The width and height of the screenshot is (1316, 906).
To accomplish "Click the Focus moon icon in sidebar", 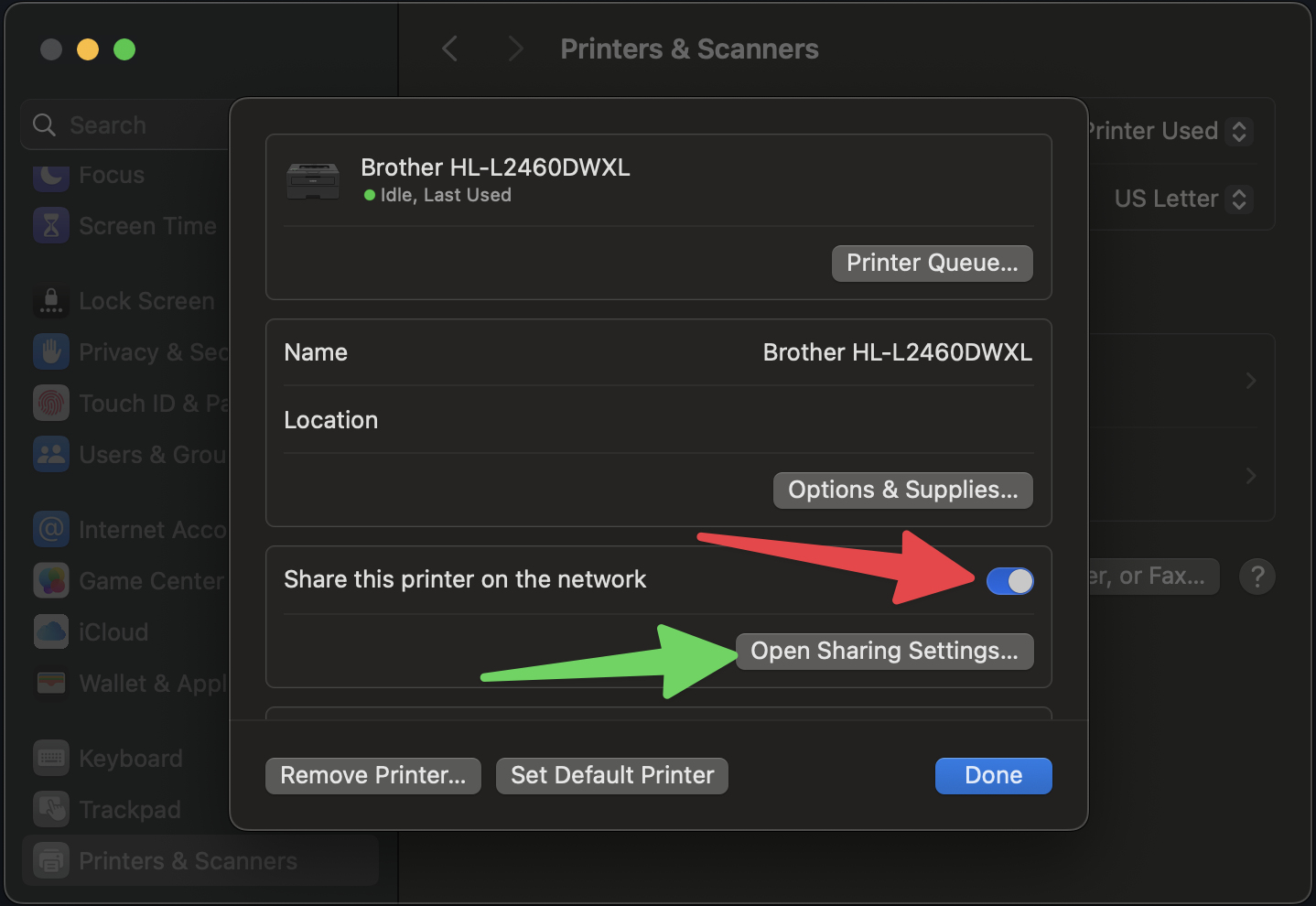I will 51,175.
